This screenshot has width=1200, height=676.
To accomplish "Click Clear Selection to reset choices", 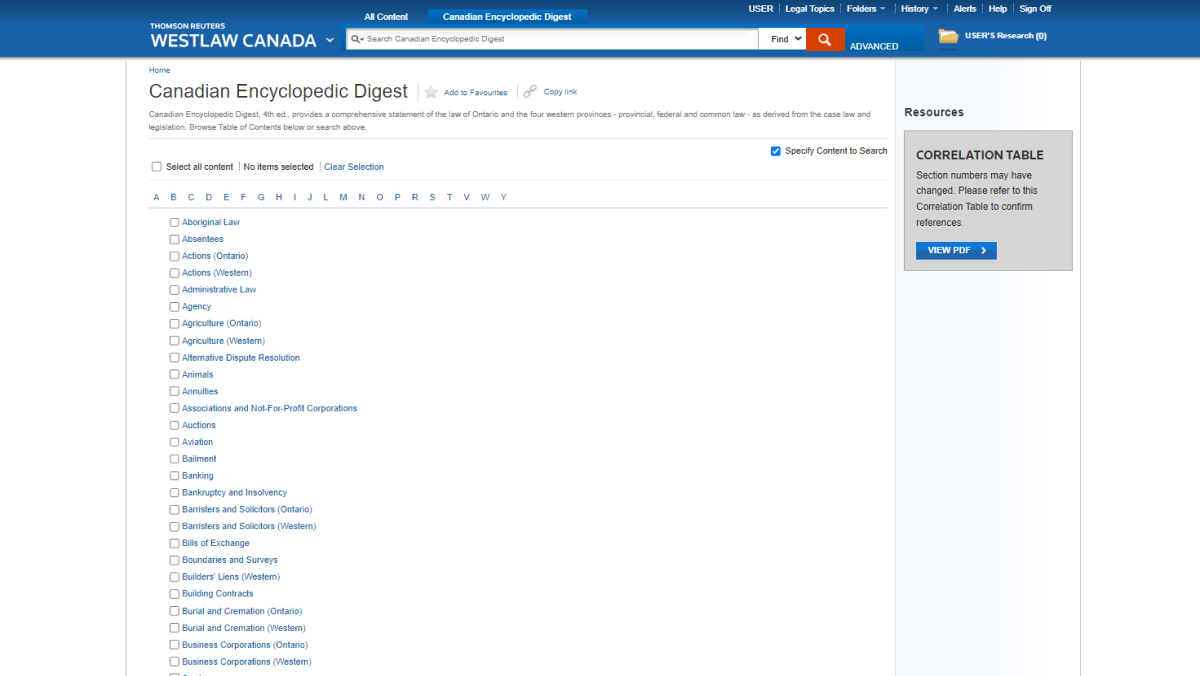I will point(353,166).
